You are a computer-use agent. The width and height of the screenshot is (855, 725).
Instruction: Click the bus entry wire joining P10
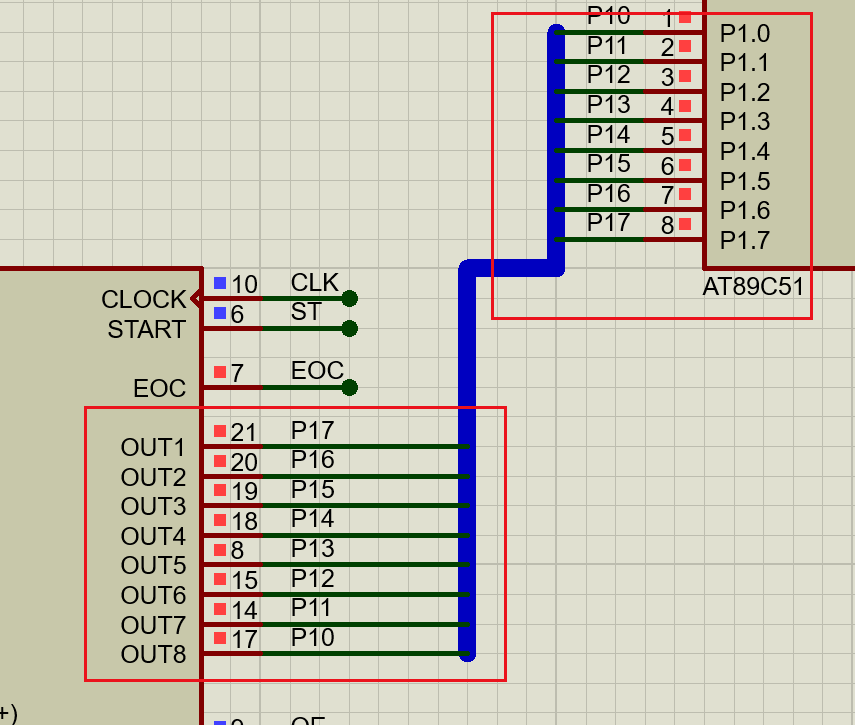[600, 30]
